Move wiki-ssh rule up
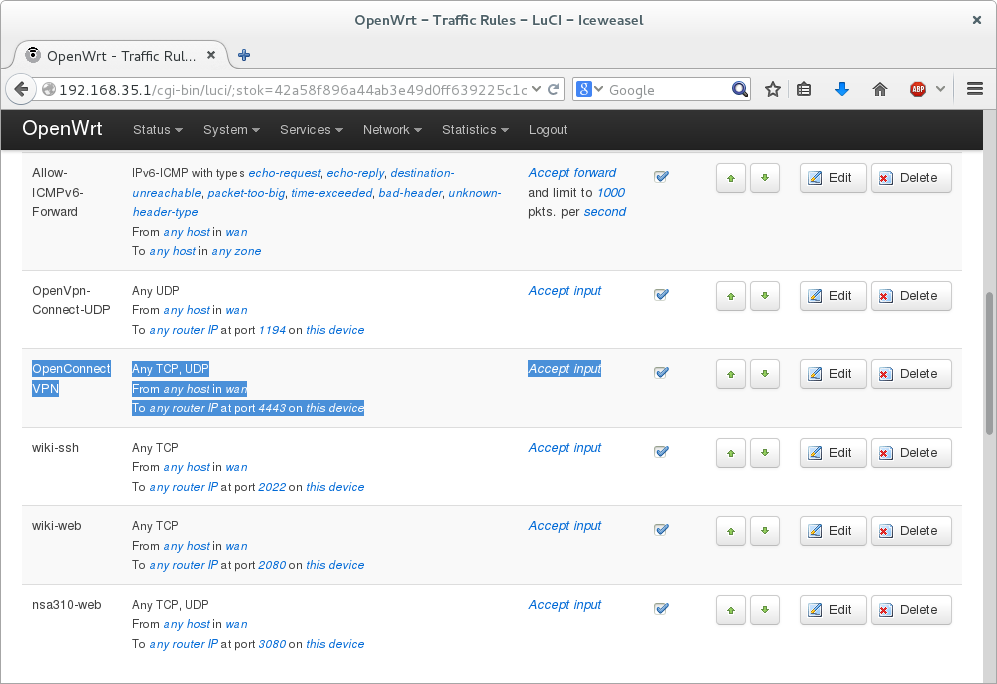 point(731,453)
